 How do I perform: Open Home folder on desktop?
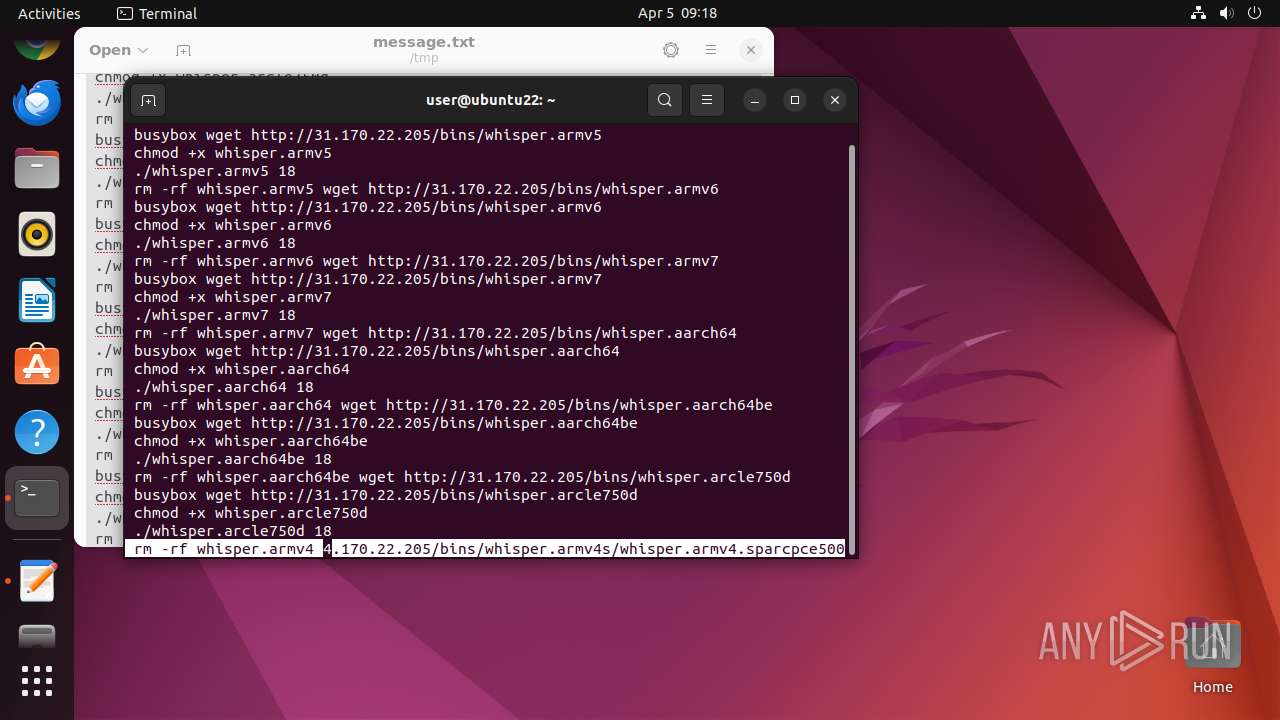[x=1212, y=655]
